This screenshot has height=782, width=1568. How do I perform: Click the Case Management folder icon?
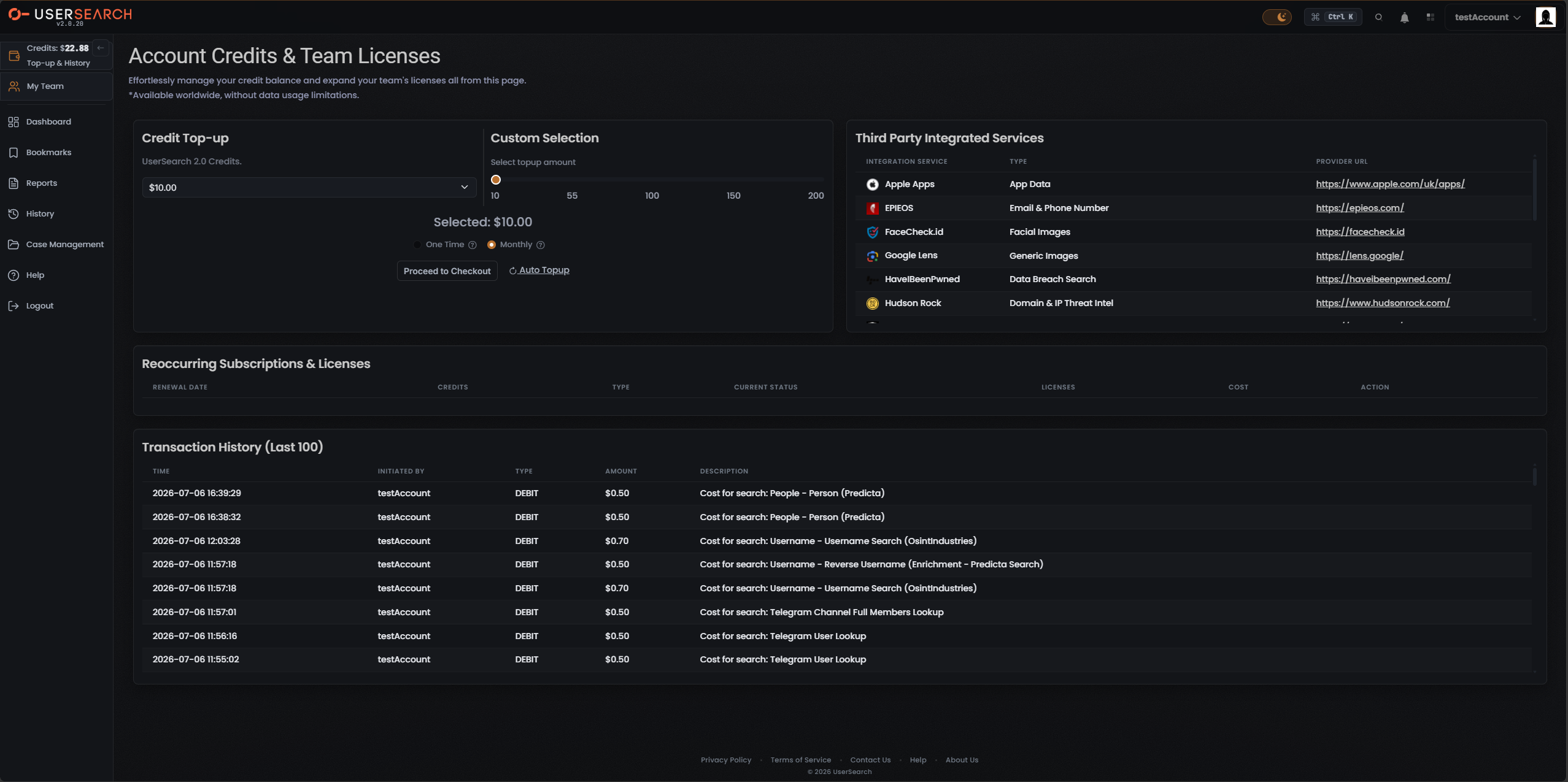14,244
